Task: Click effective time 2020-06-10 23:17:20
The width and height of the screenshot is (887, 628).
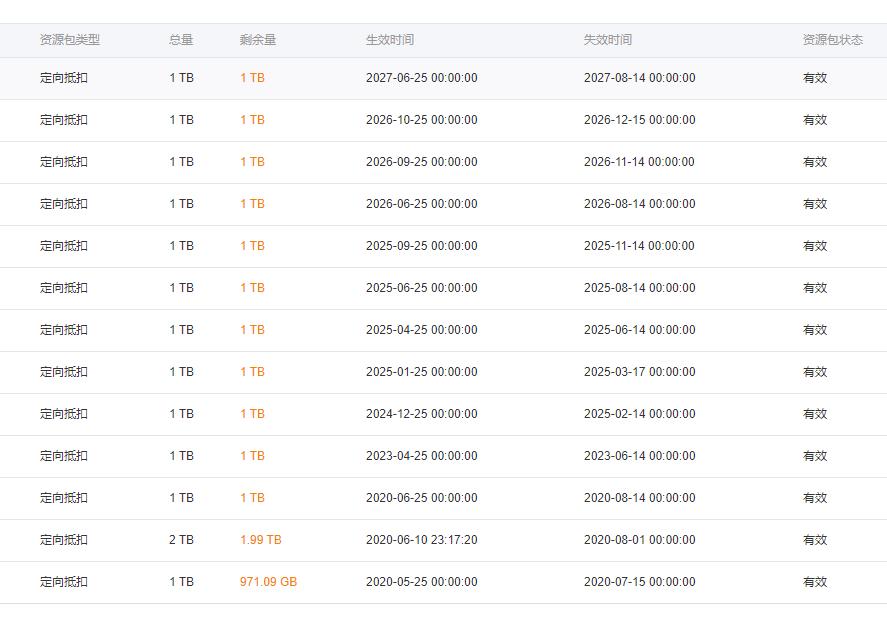Action: pyautogui.click(x=421, y=540)
